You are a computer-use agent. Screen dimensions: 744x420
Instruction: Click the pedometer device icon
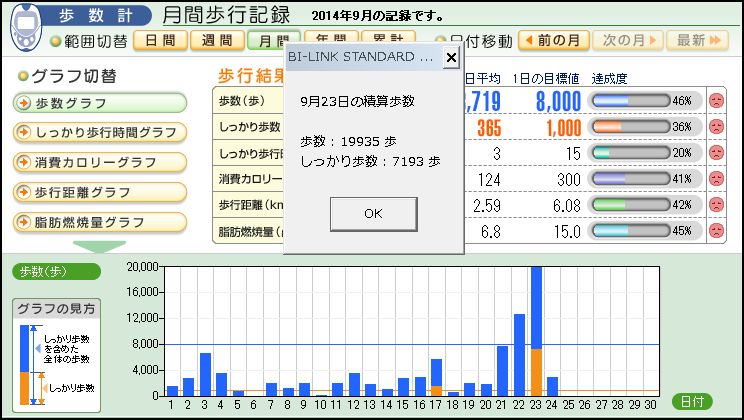coord(26,27)
